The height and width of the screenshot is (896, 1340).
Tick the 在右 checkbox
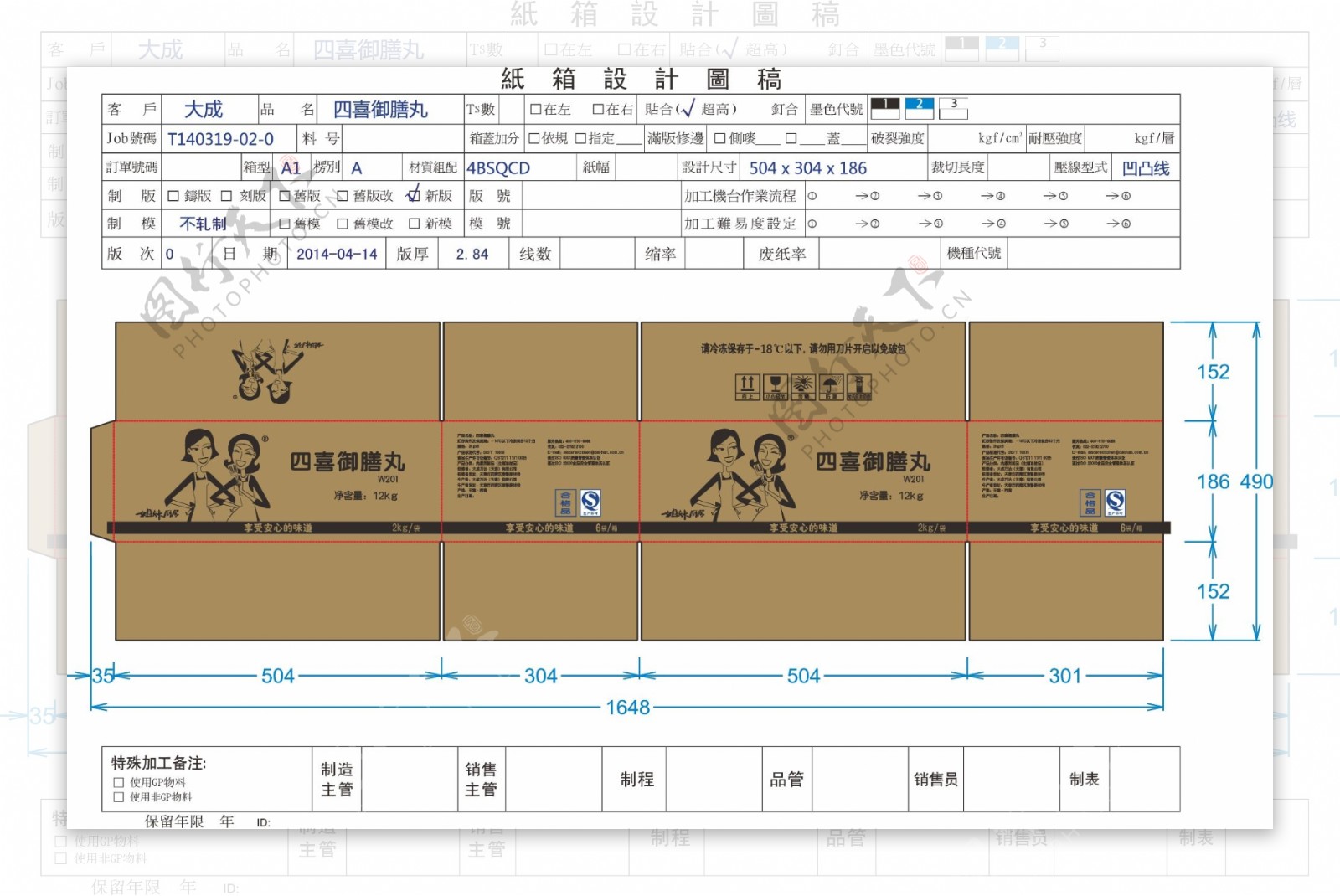[x=598, y=109]
